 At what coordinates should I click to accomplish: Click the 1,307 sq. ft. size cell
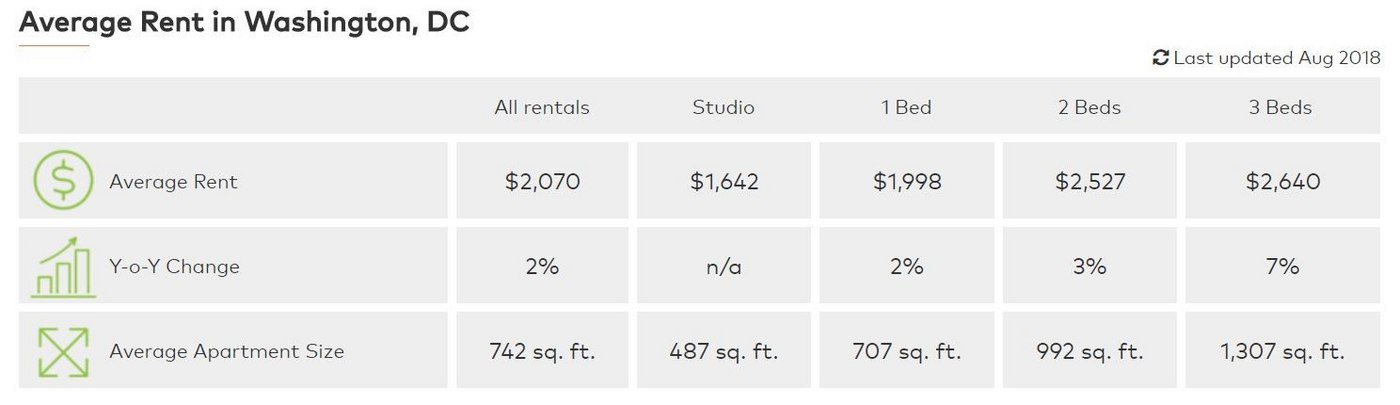tap(1282, 352)
